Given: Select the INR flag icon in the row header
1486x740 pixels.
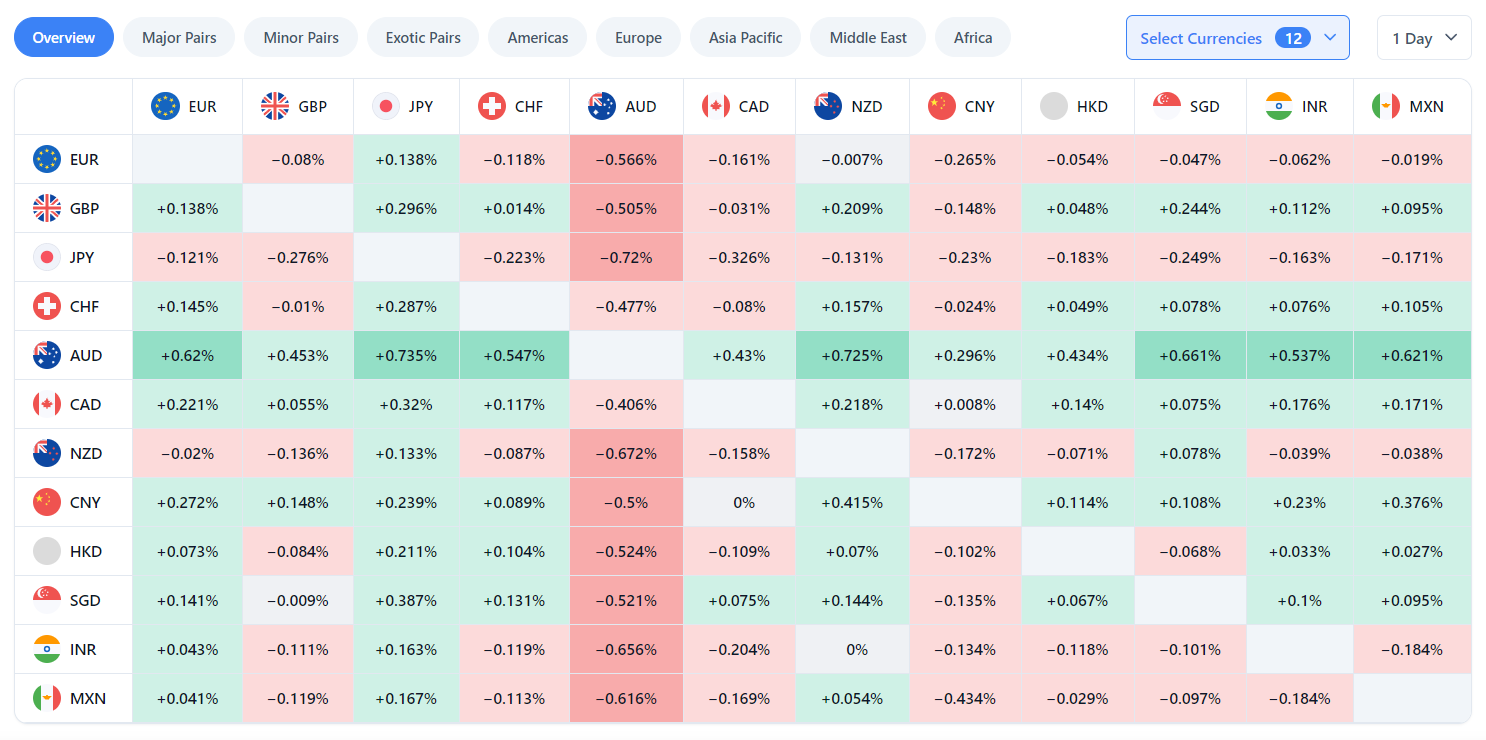Looking at the screenshot, I should point(46,649).
